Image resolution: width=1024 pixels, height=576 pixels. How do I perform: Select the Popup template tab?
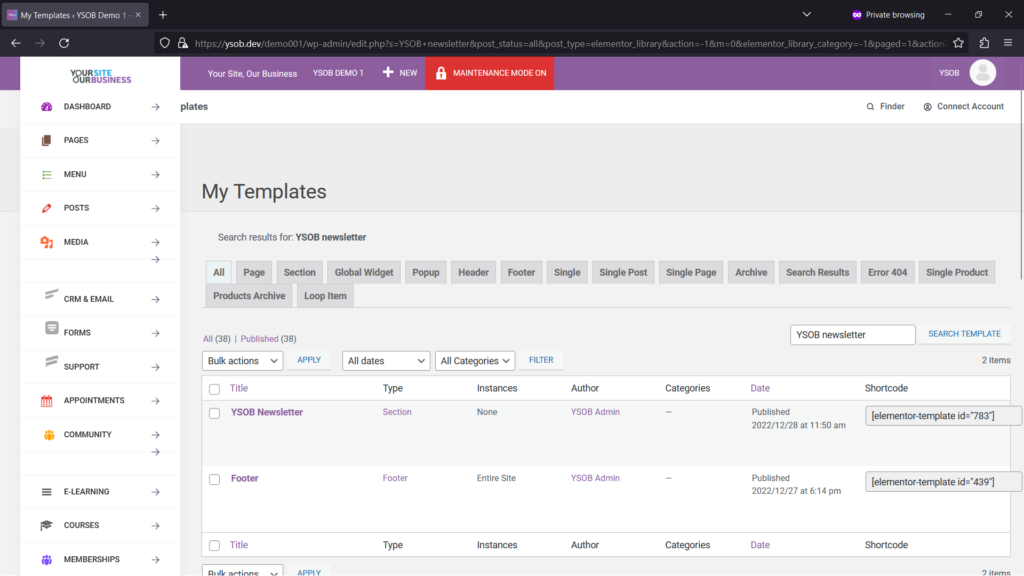[426, 272]
